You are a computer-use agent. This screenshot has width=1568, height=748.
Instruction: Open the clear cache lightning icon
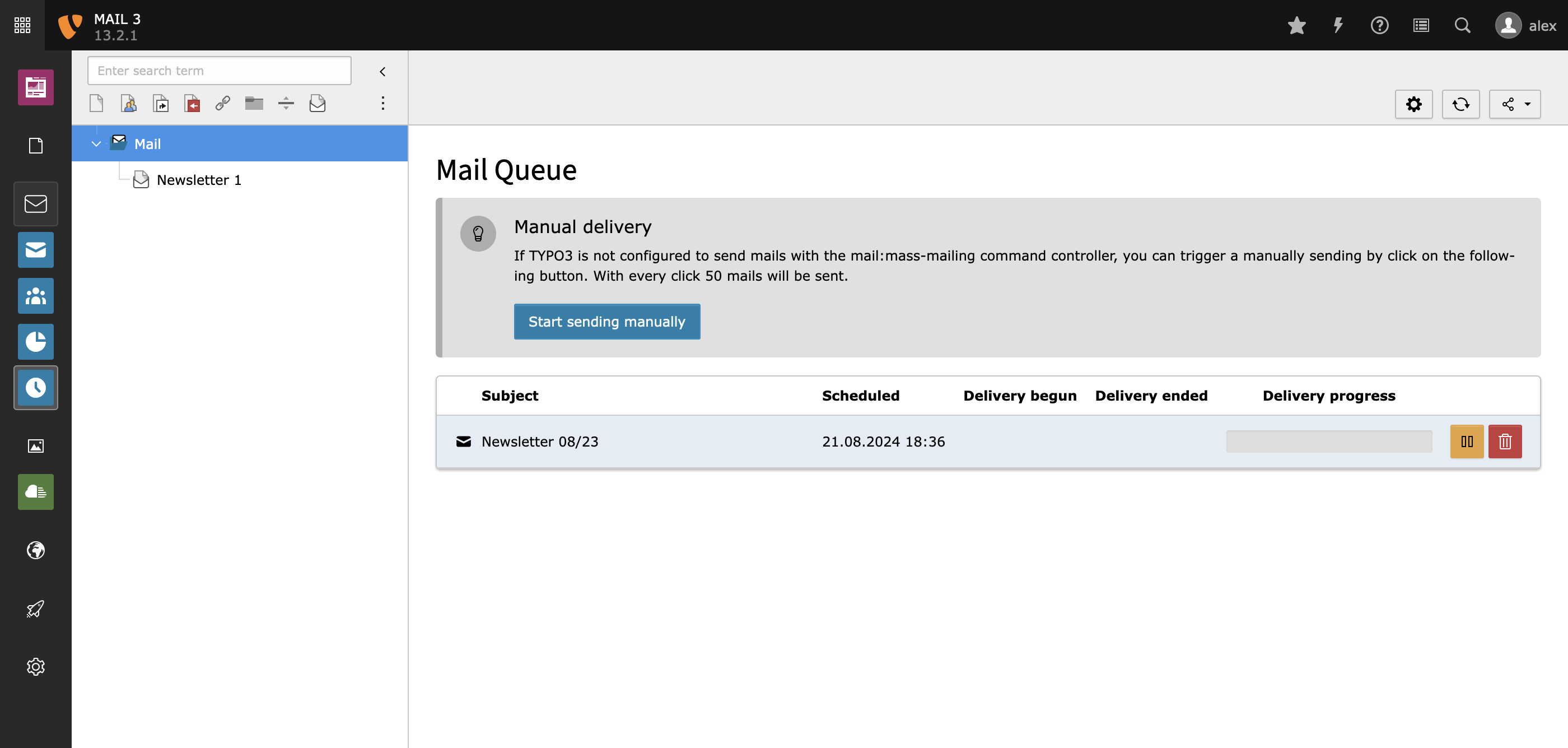(1338, 26)
